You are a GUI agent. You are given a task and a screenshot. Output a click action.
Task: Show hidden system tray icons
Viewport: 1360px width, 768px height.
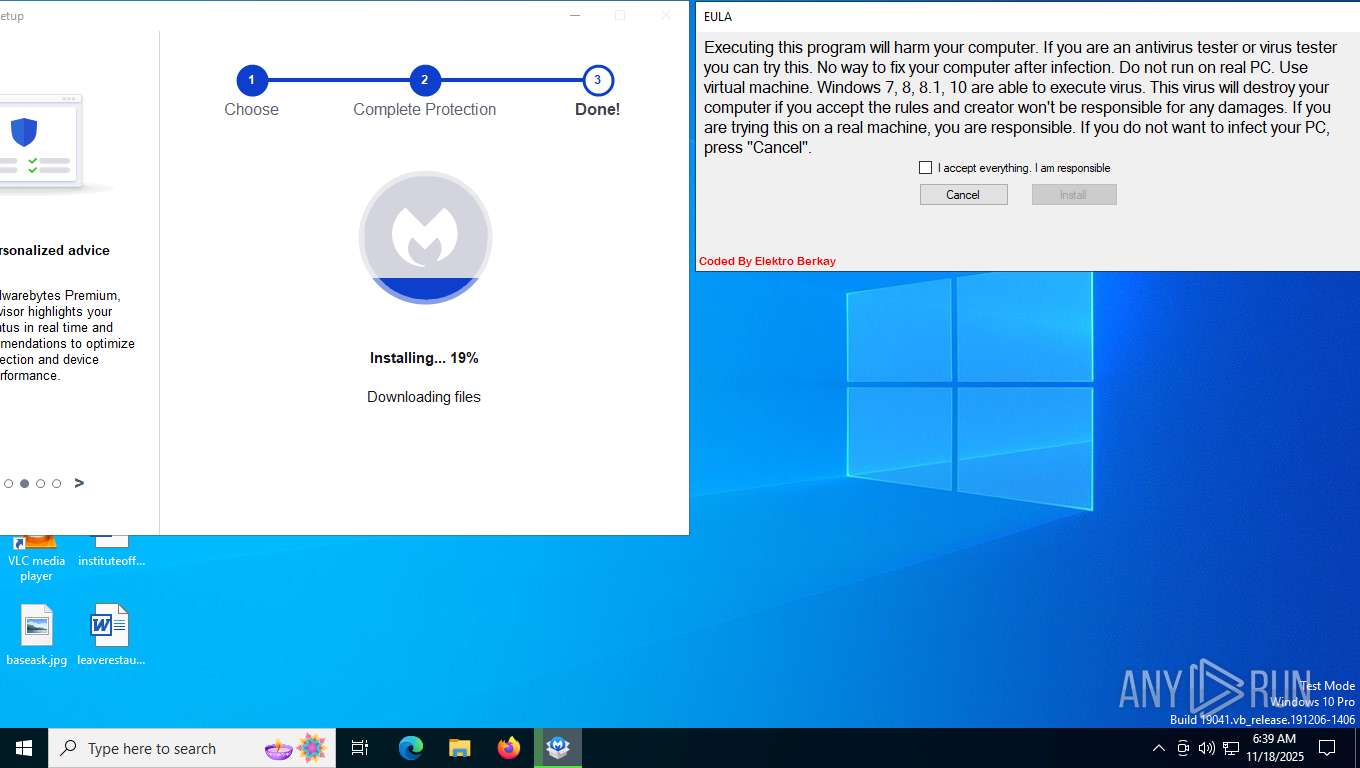1158,748
